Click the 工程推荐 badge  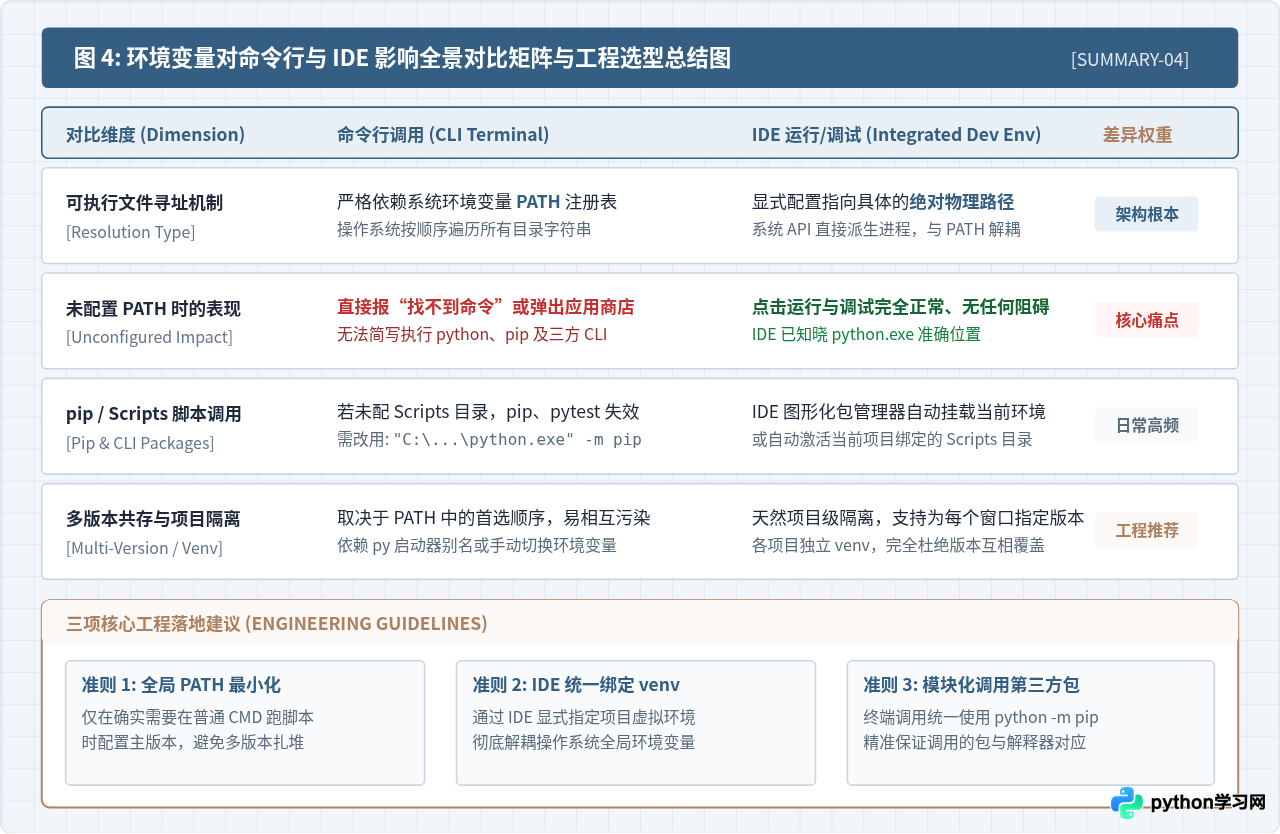(x=1146, y=530)
